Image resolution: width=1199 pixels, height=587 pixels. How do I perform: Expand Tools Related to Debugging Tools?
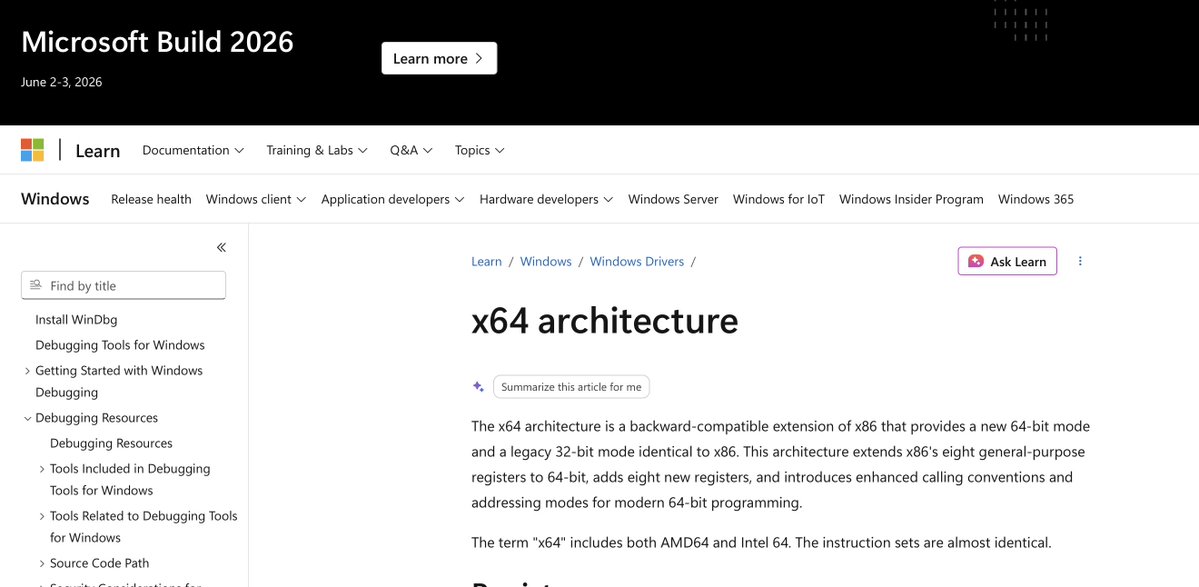click(x=42, y=516)
